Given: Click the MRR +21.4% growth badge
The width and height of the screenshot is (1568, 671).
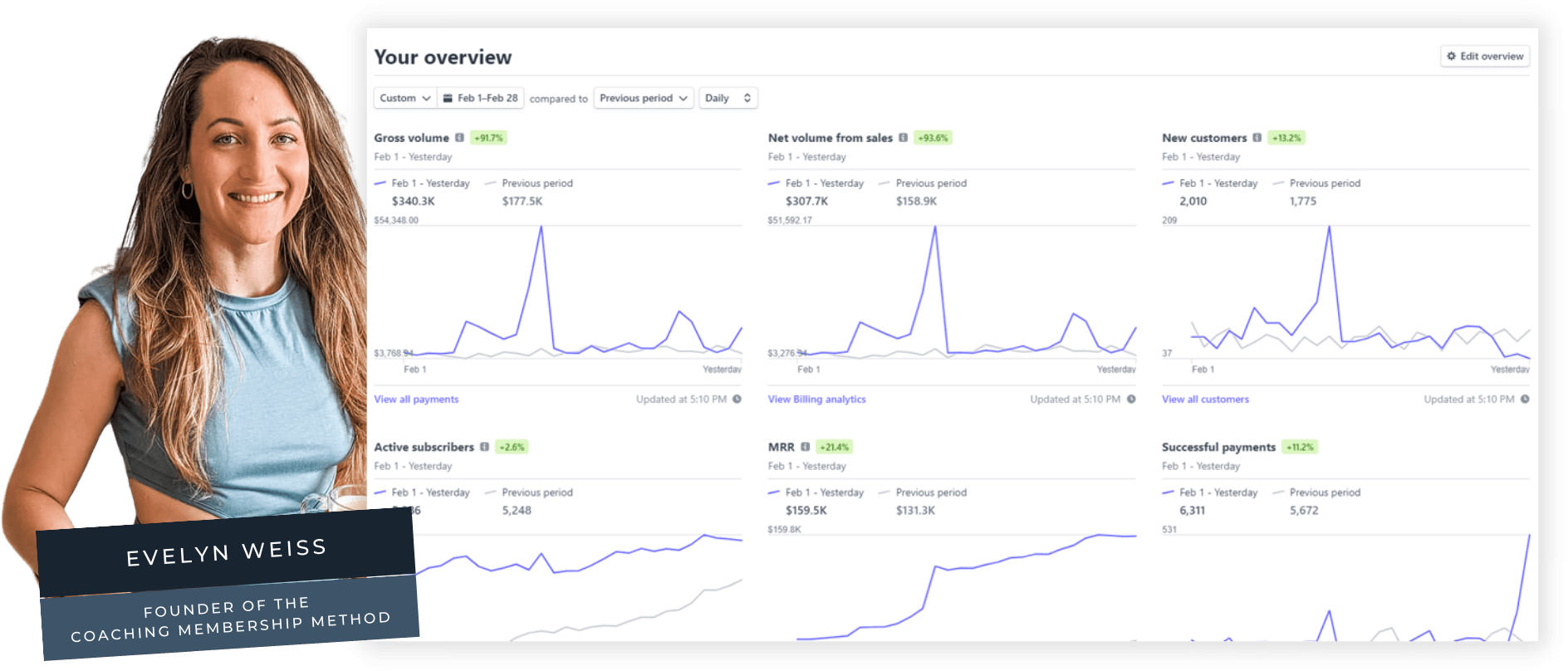Looking at the screenshot, I should [834, 447].
